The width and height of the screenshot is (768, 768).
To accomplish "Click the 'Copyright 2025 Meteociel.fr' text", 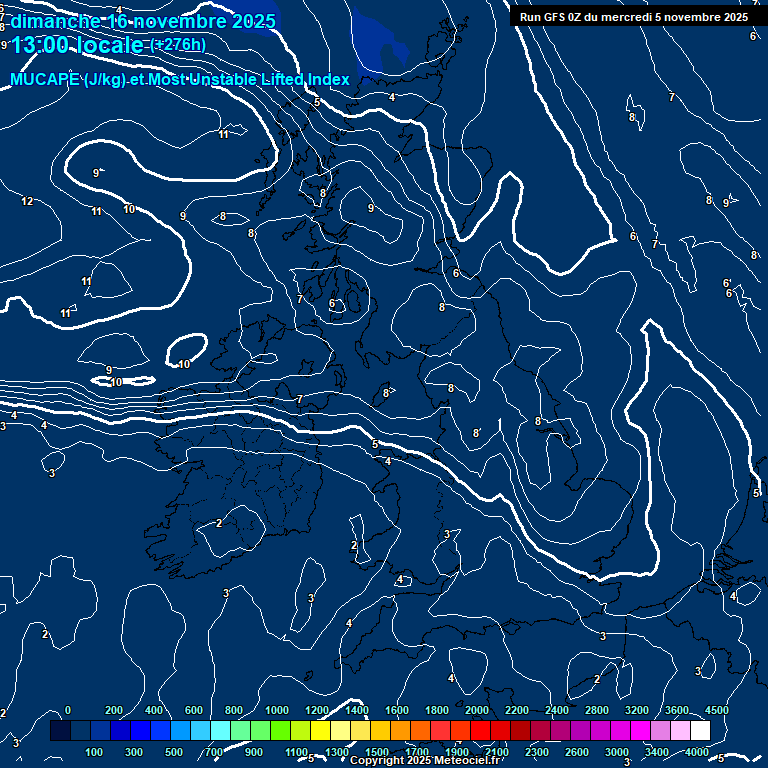I will pos(425,761).
